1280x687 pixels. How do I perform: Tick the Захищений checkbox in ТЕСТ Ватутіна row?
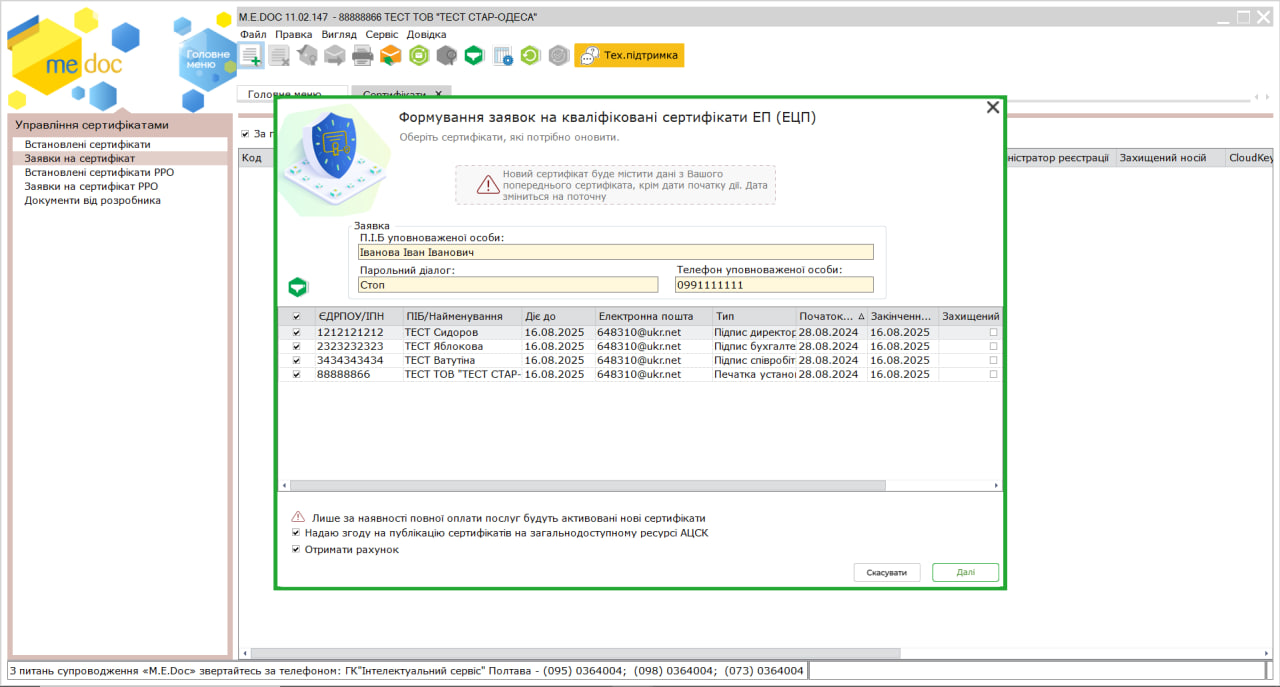(993, 360)
